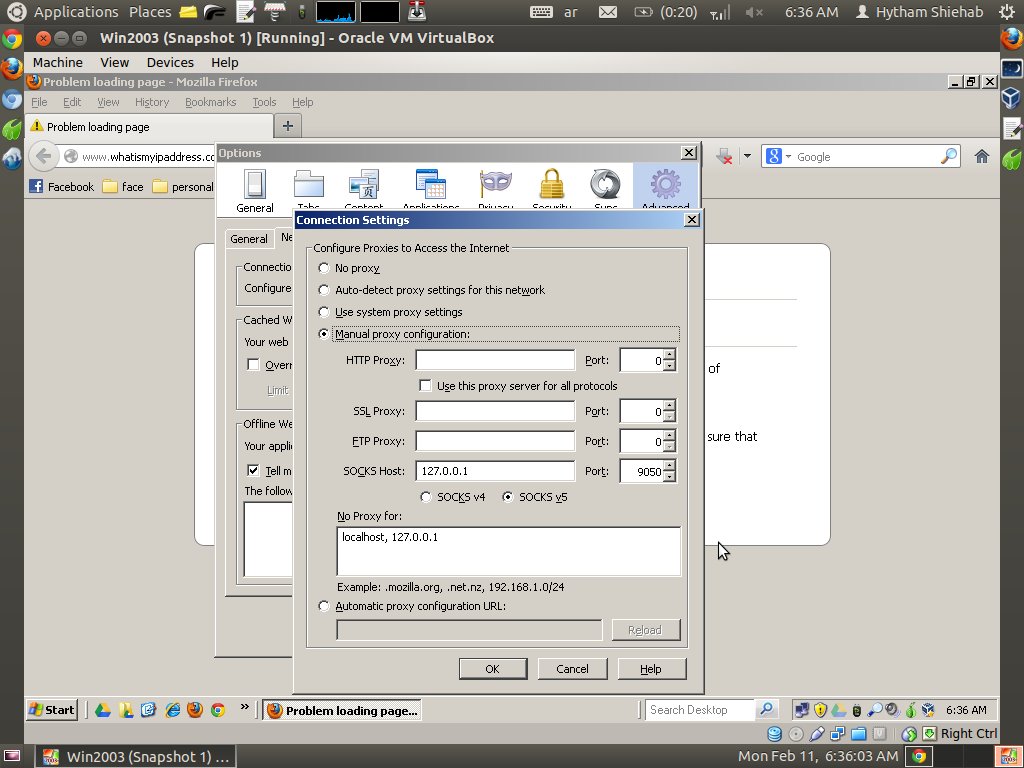Image resolution: width=1024 pixels, height=768 pixels.
Task: Open the bookmarks toolbar dropdown arrow
Action: (747, 157)
